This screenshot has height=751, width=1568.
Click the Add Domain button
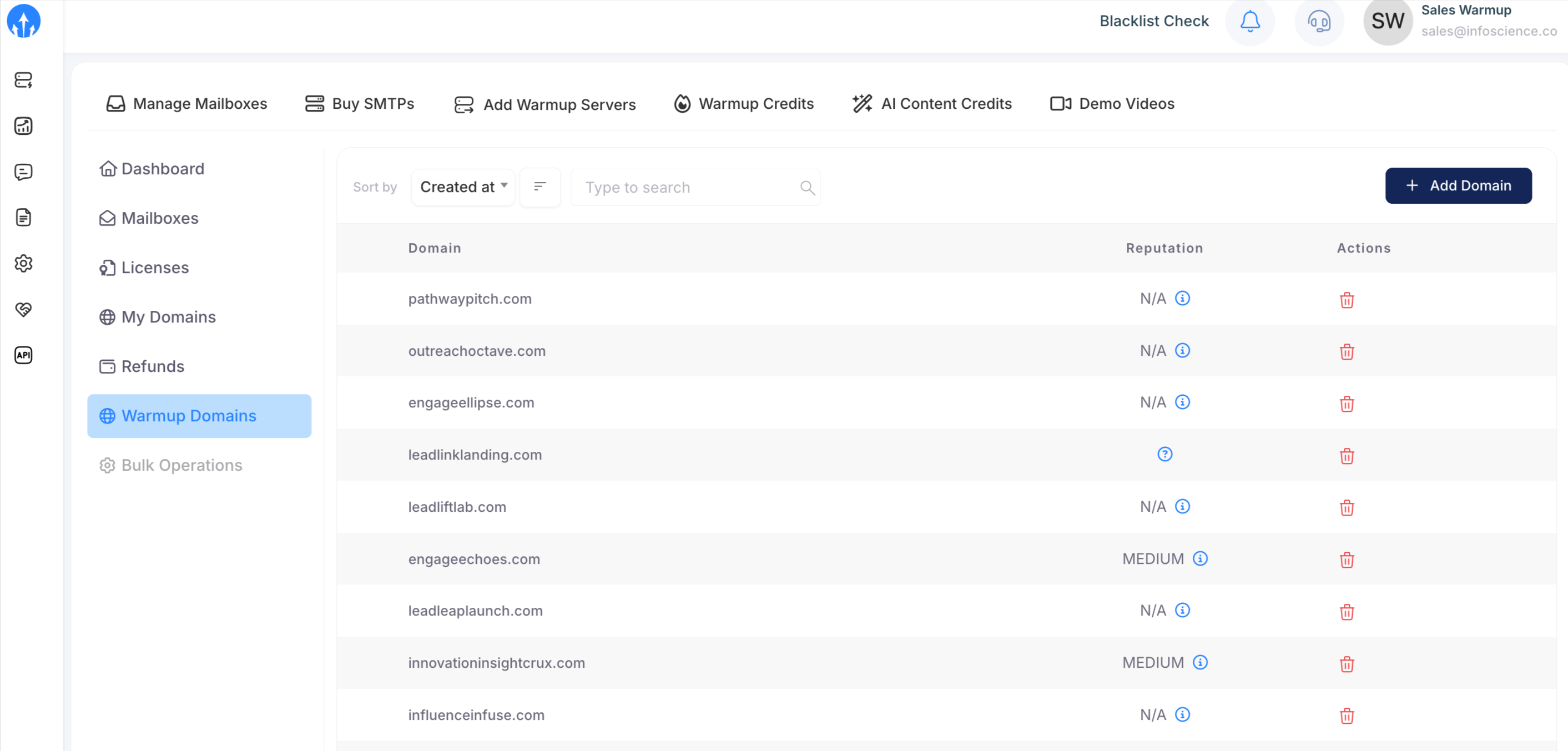(x=1458, y=185)
